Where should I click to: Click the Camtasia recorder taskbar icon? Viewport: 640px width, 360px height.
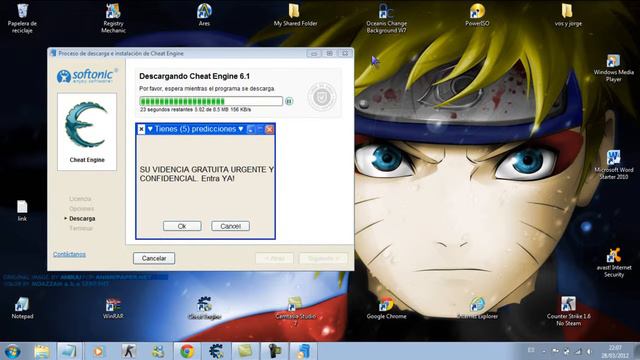(x=274, y=351)
